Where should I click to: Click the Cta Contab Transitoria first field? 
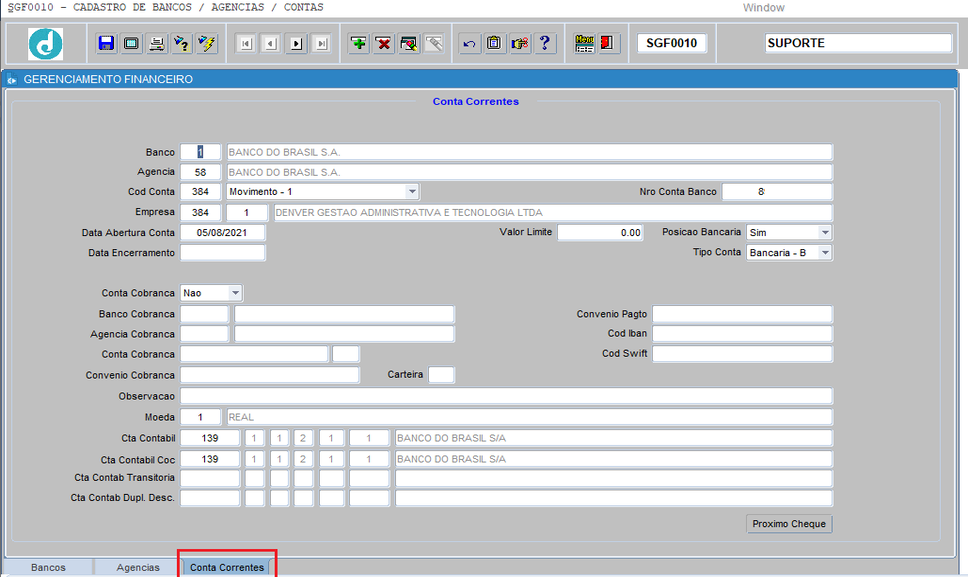click(210, 478)
